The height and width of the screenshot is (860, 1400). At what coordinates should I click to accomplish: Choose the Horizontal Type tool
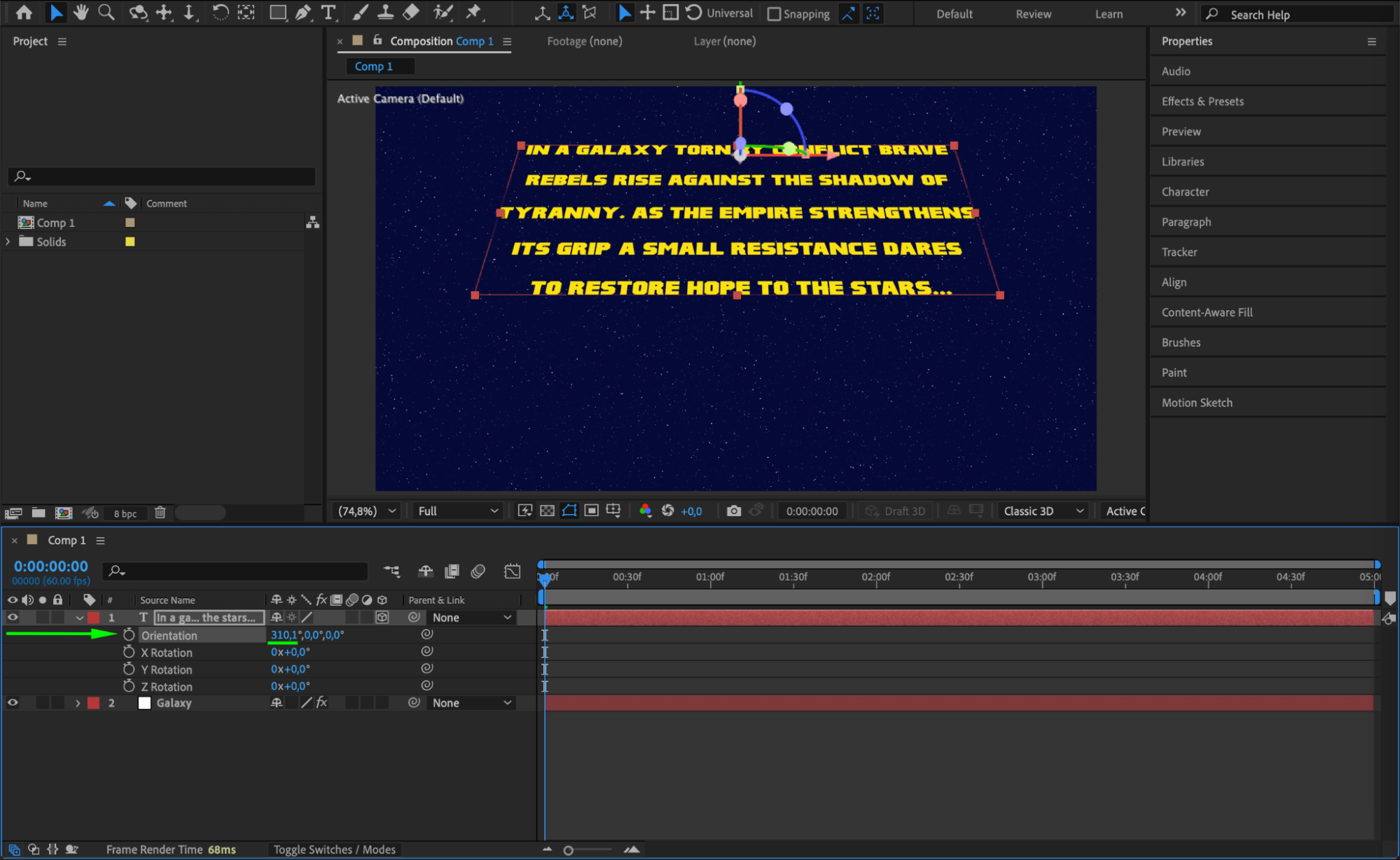328,12
